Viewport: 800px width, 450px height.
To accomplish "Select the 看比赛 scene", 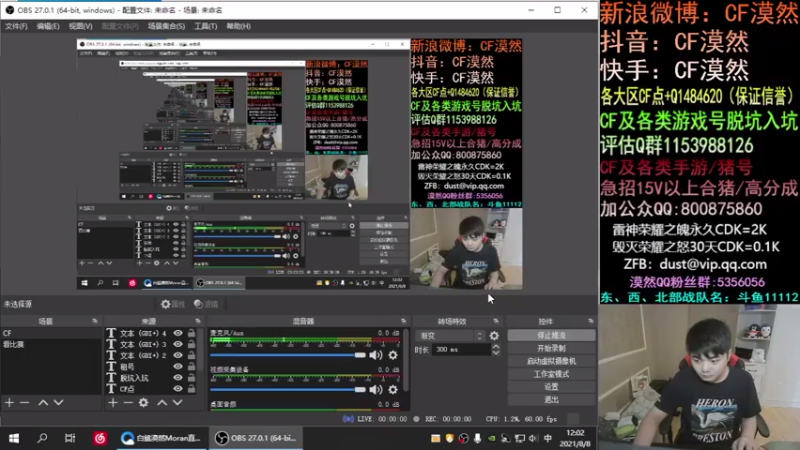I will [51, 344].
